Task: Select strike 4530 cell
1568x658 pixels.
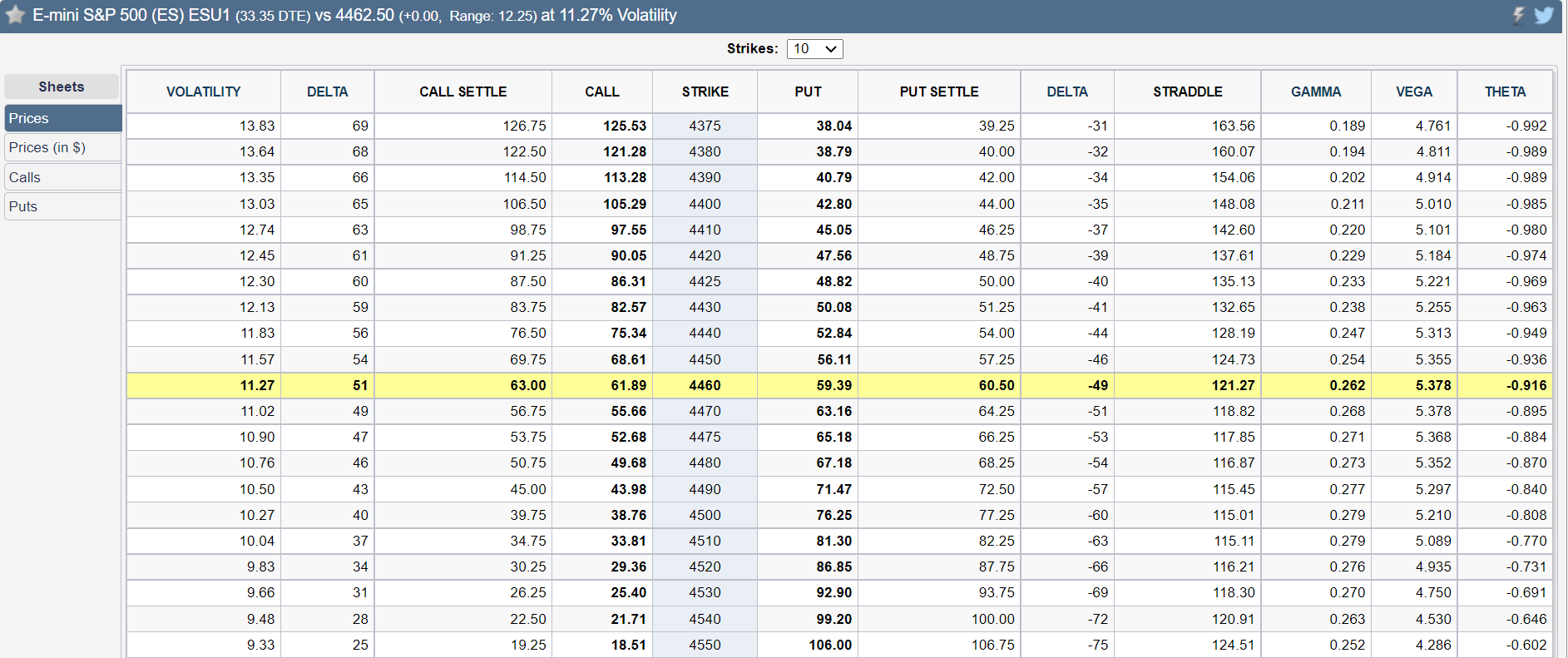Action: pos(705,592)
